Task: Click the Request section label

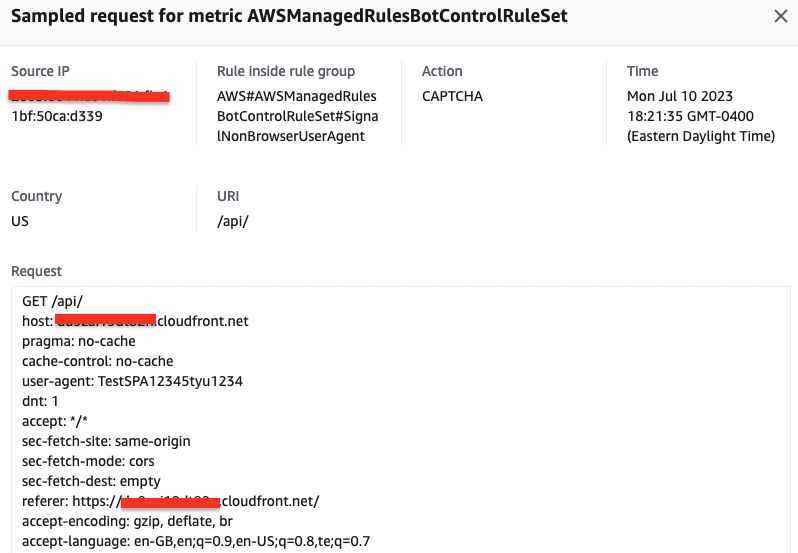Action: pos(36,271)
